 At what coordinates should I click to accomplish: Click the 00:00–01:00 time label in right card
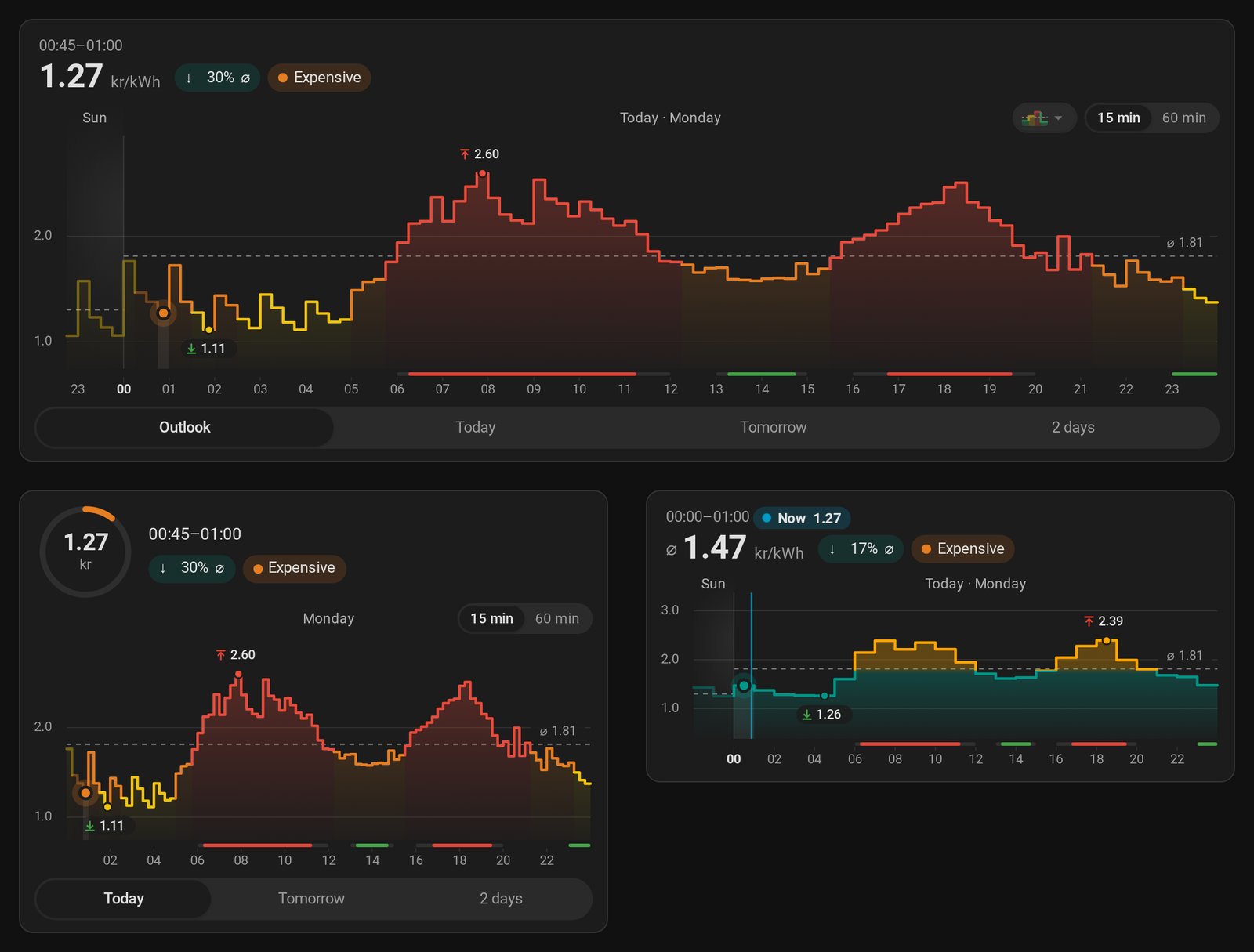708,517
